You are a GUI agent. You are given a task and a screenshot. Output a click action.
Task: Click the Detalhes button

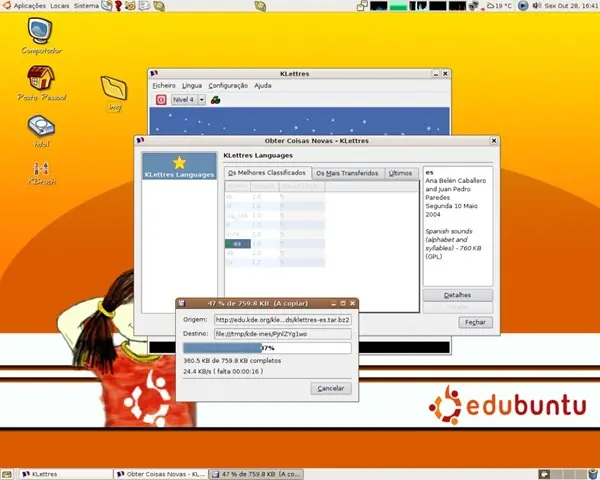tap(458, 295)
